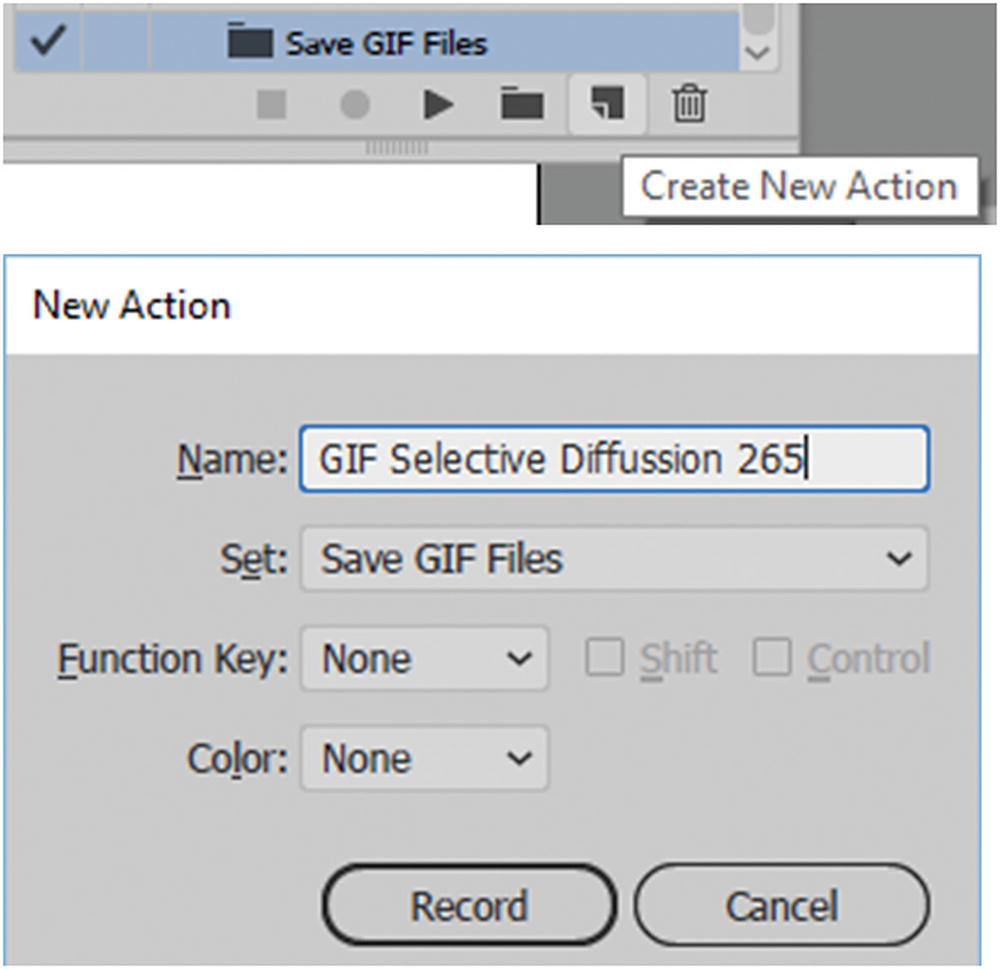Image resolution: width=1000 pixels, height=969 pixels.
Task: Click the Create New Action icon
Action: point(607,102)
